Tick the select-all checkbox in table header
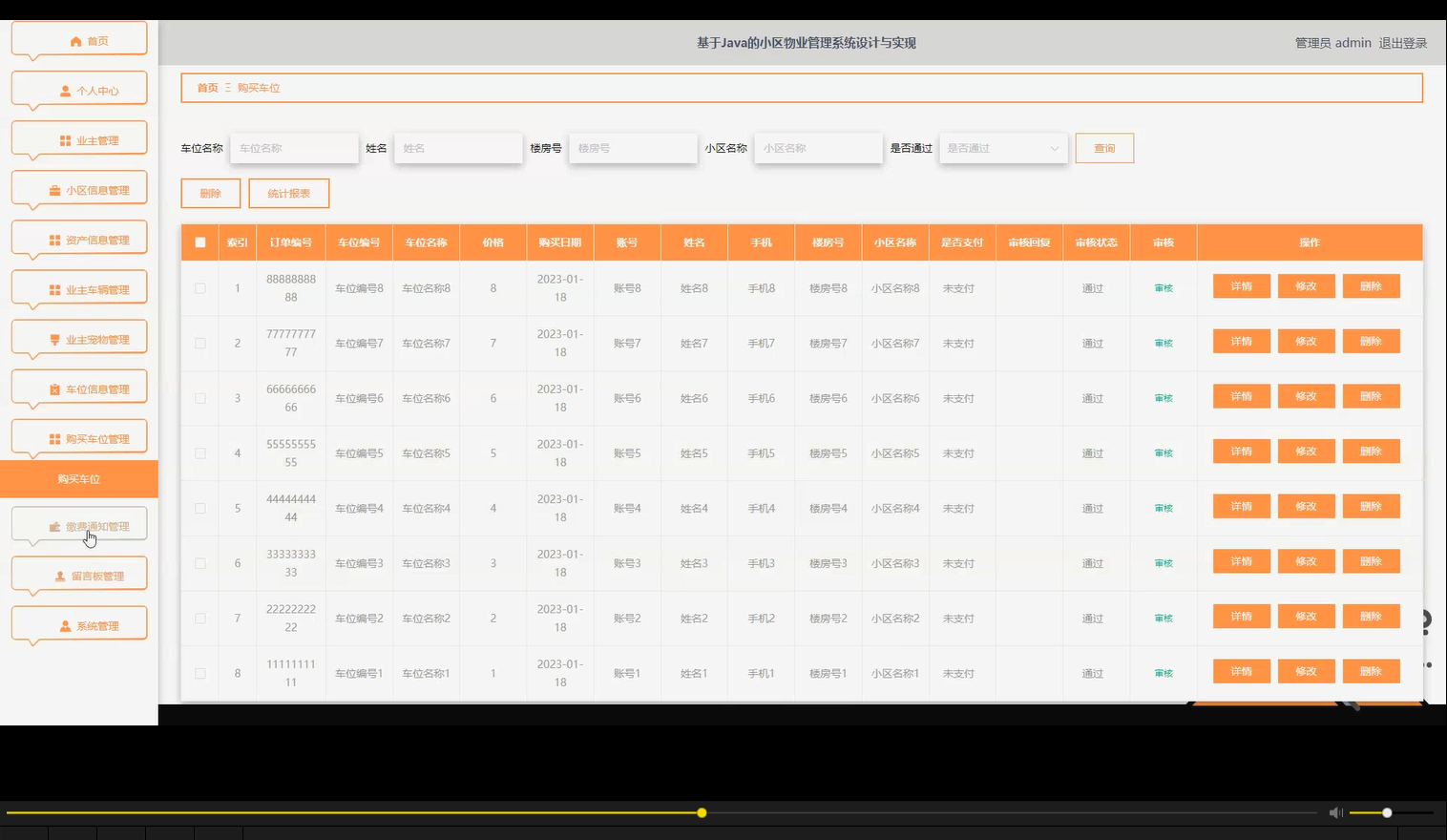 [200, 242]
